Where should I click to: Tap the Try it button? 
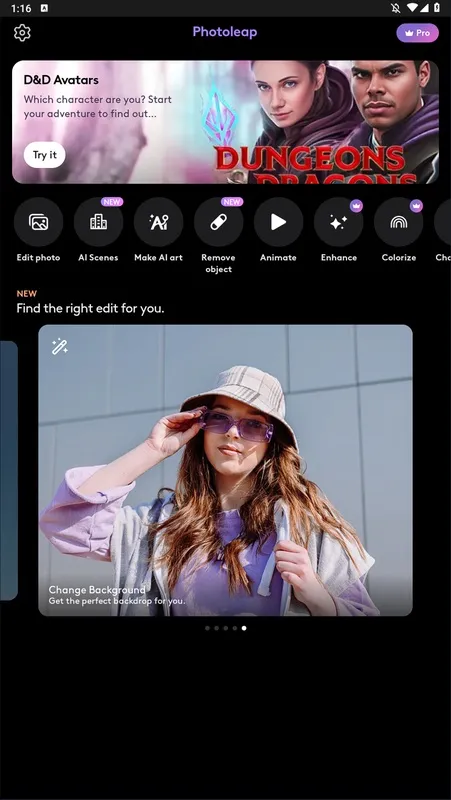point(44,155)
